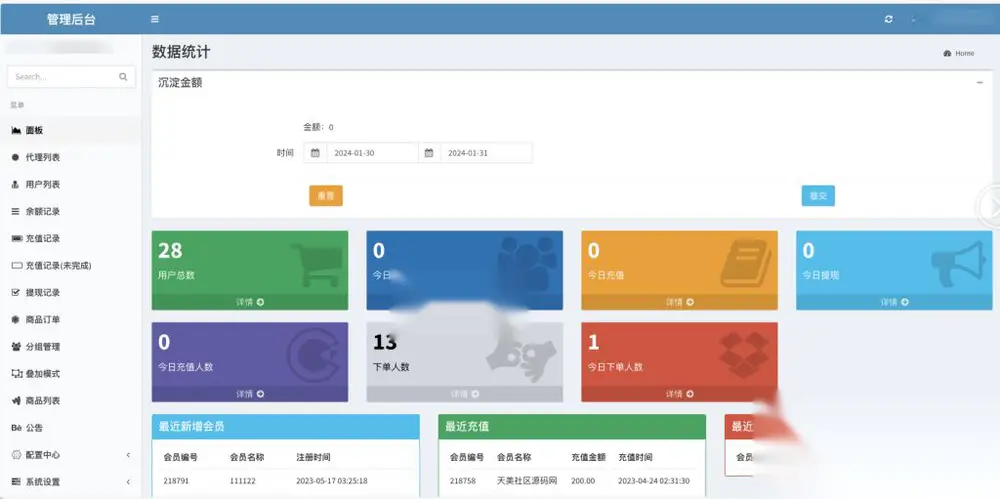Screen dimensions: 1000x499
Task: Click member ID 218791 in new members table
Action: 176,480
